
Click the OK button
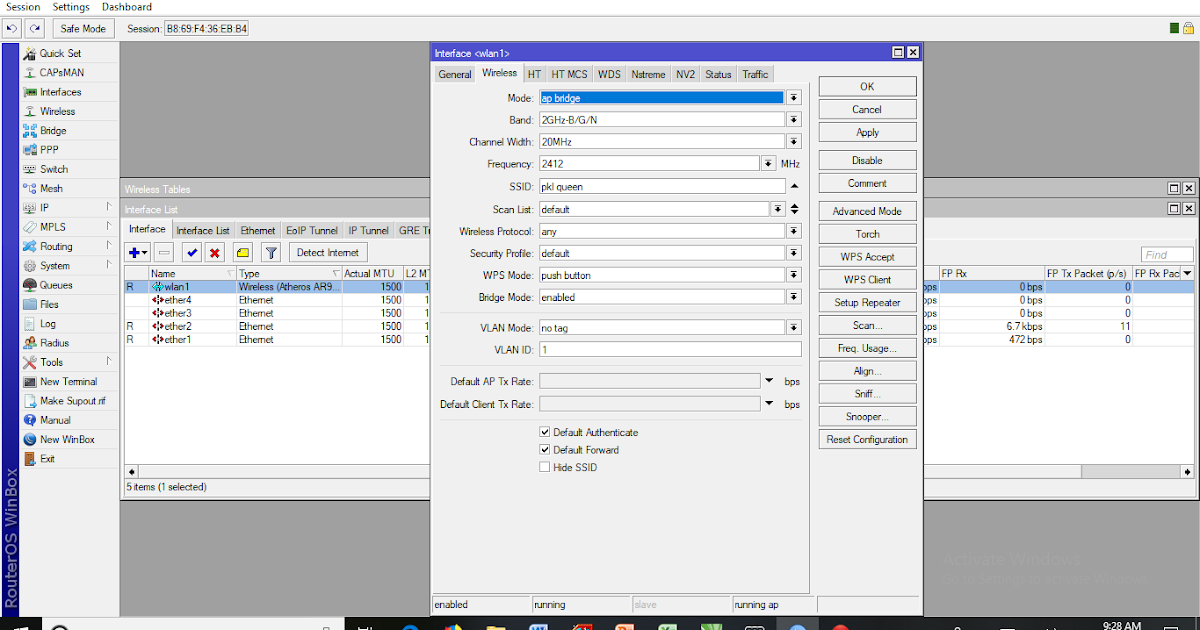867,87
